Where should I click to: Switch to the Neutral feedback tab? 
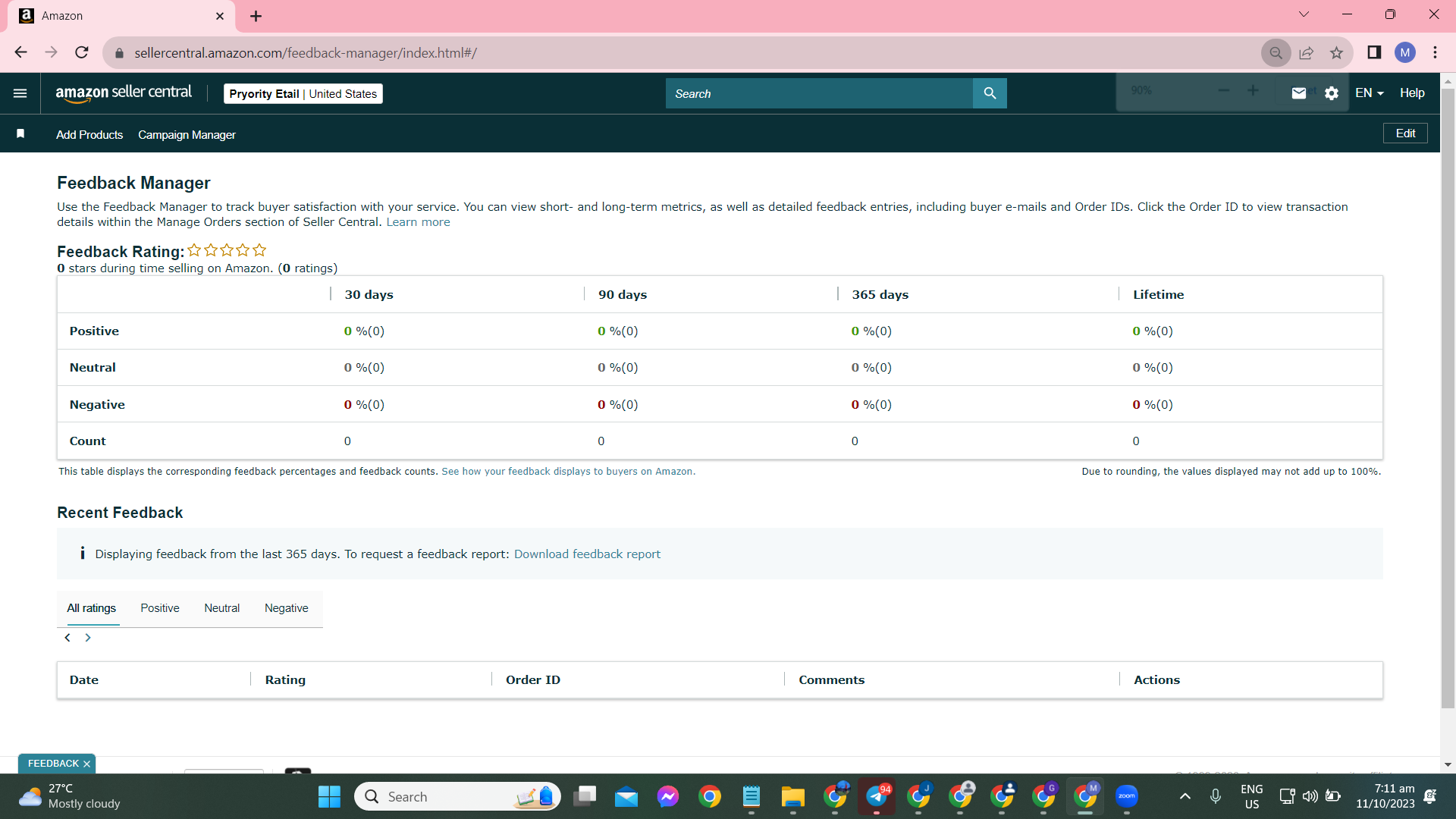pos(221,608)
